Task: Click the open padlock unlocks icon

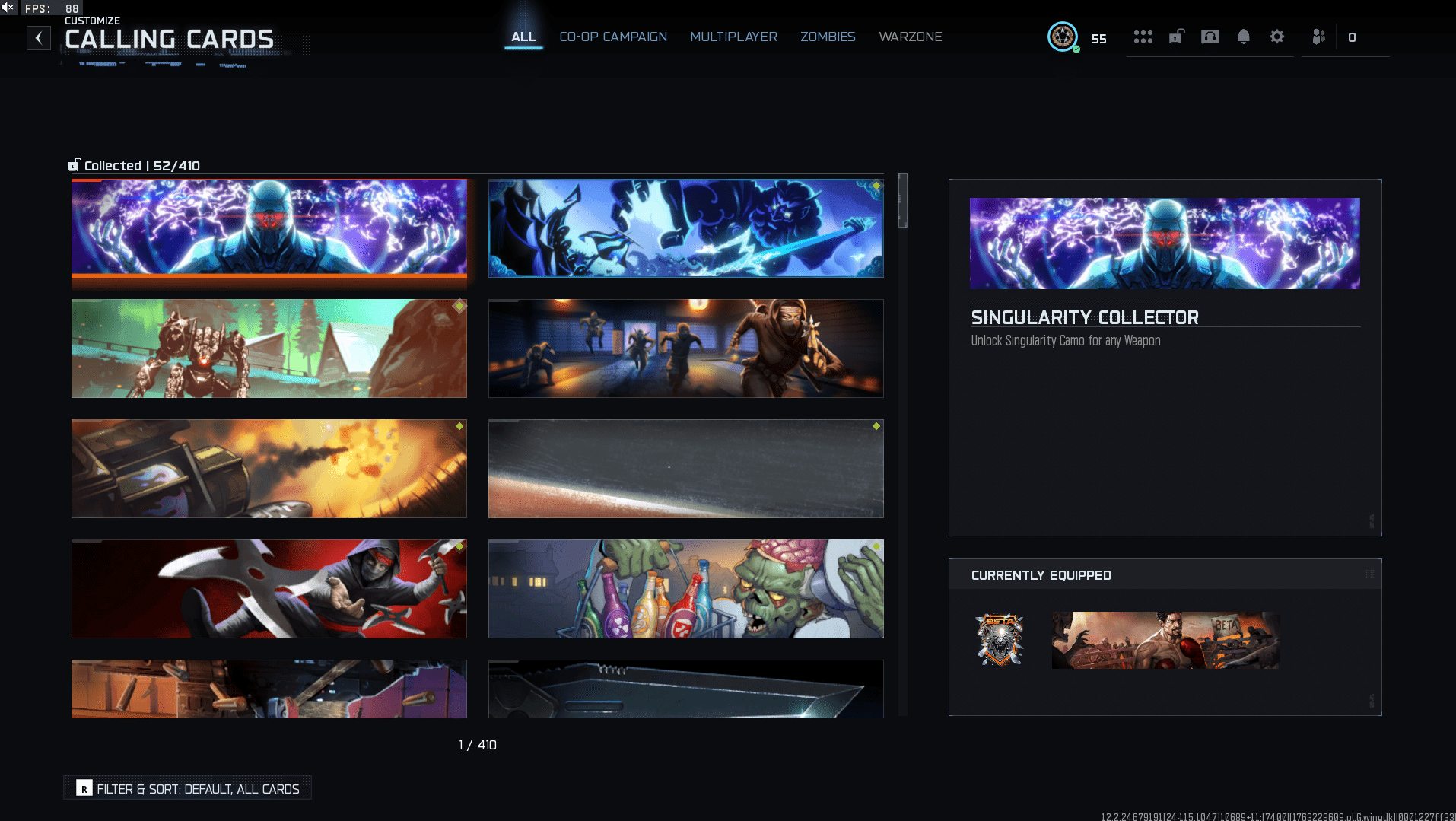Action: coord(1176,37)
